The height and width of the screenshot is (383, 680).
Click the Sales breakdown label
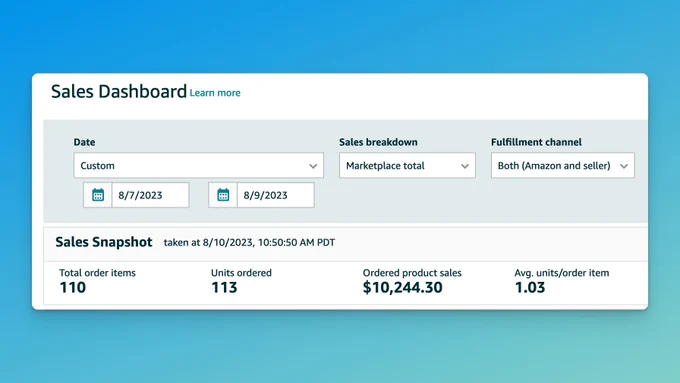tap(378, 142)
